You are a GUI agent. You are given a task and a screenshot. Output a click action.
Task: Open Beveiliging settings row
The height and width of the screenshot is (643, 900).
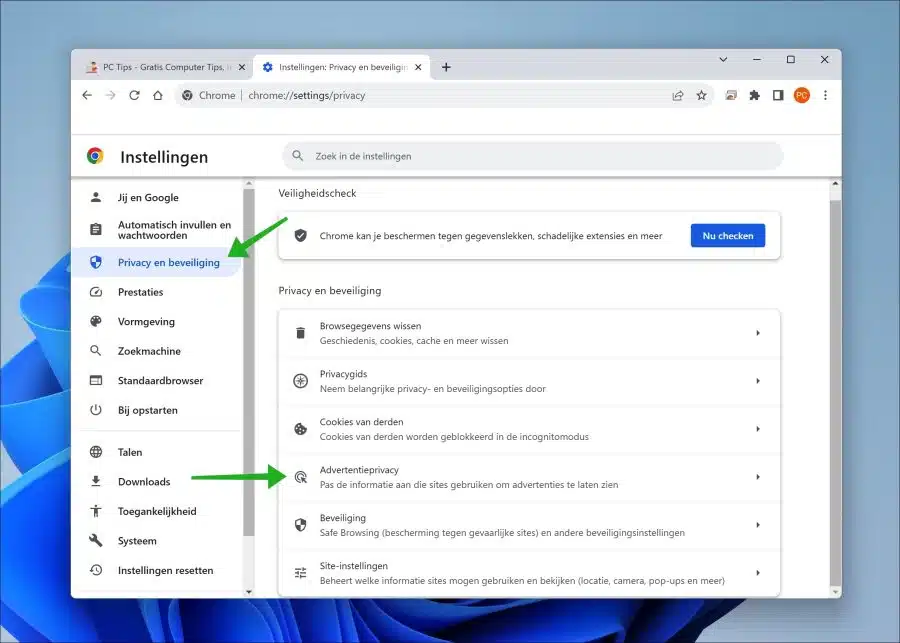point(529,525)
